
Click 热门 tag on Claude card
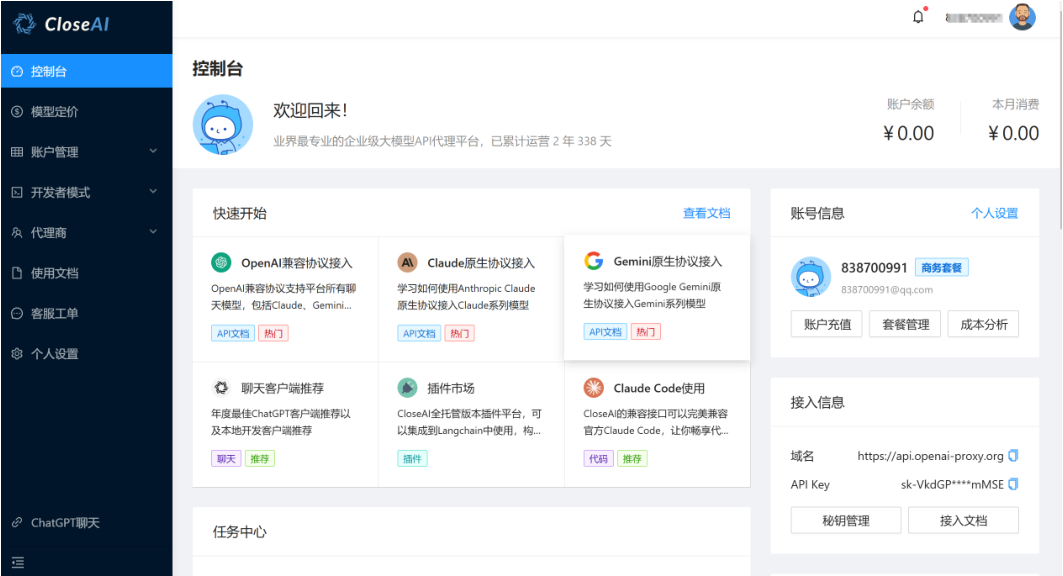tap(460, 333)
